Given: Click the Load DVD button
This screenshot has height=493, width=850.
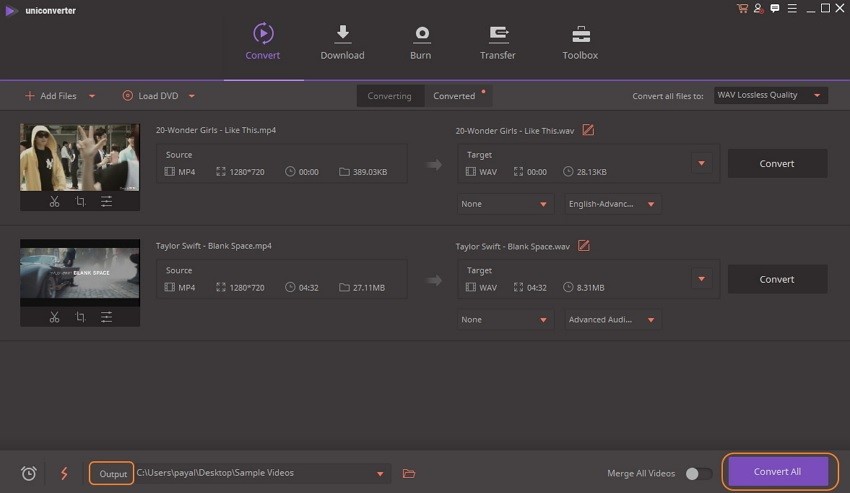Looking at the screenshot, I should (x=151, y=96).
